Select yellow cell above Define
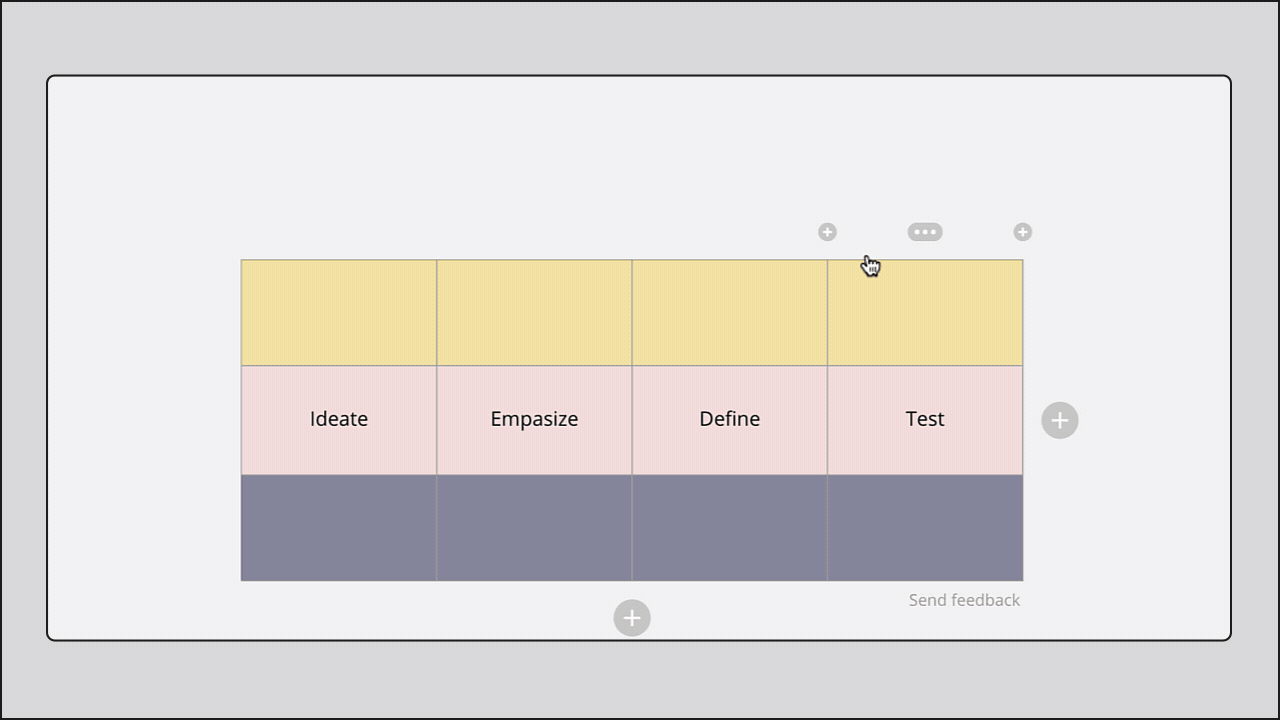 [x=730, y=313]
